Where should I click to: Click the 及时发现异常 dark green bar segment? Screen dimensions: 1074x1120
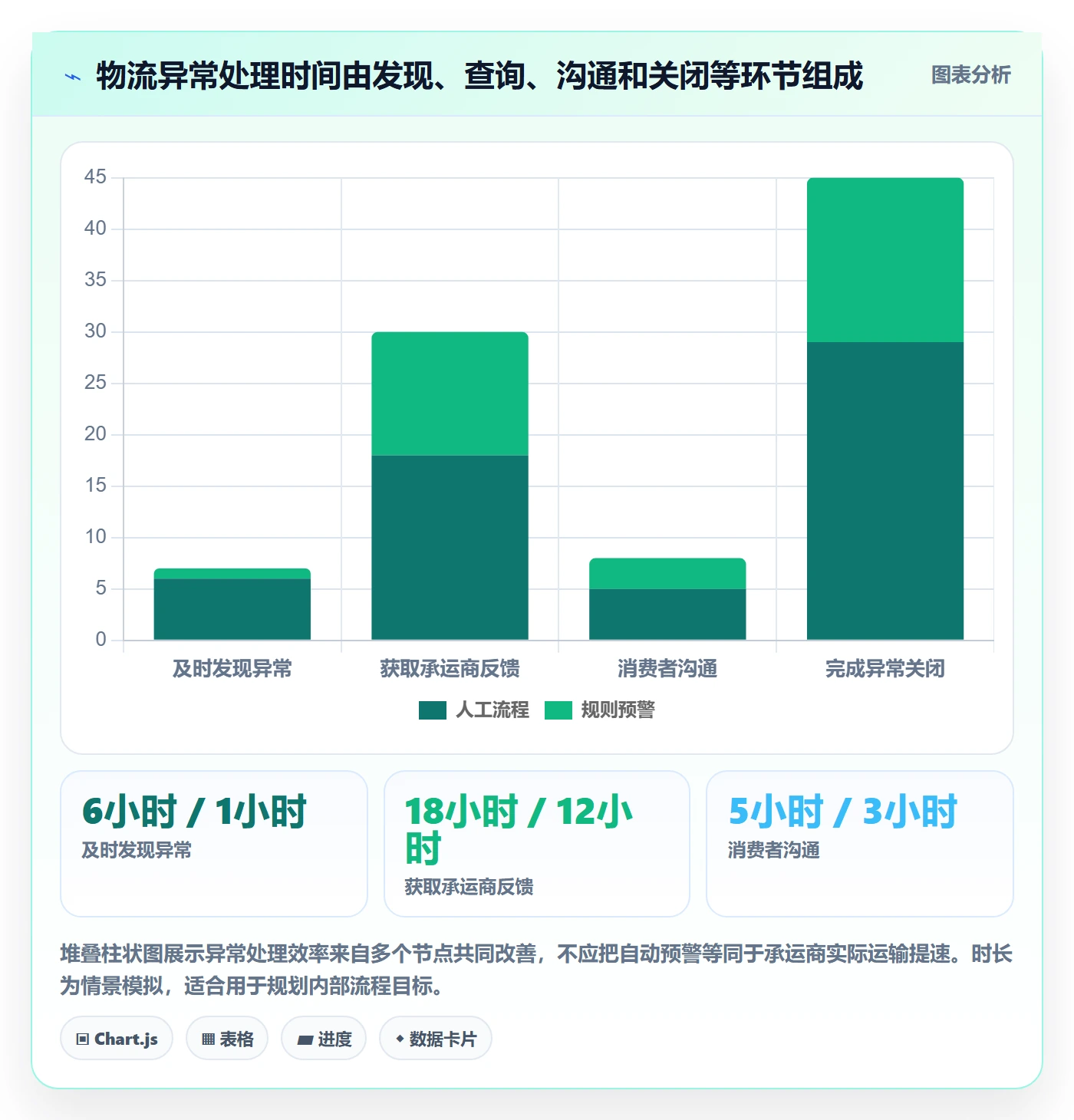click(x=232, y=609)
